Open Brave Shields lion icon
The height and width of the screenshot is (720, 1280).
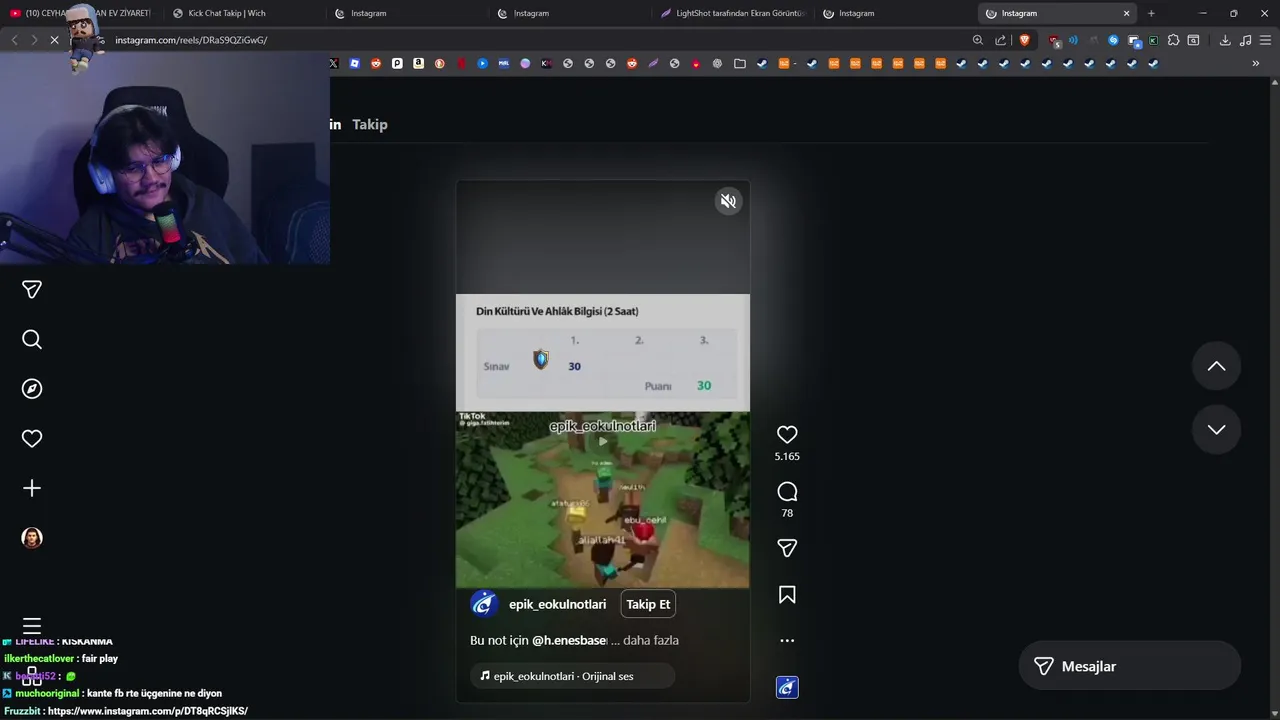coord(1024,40)
